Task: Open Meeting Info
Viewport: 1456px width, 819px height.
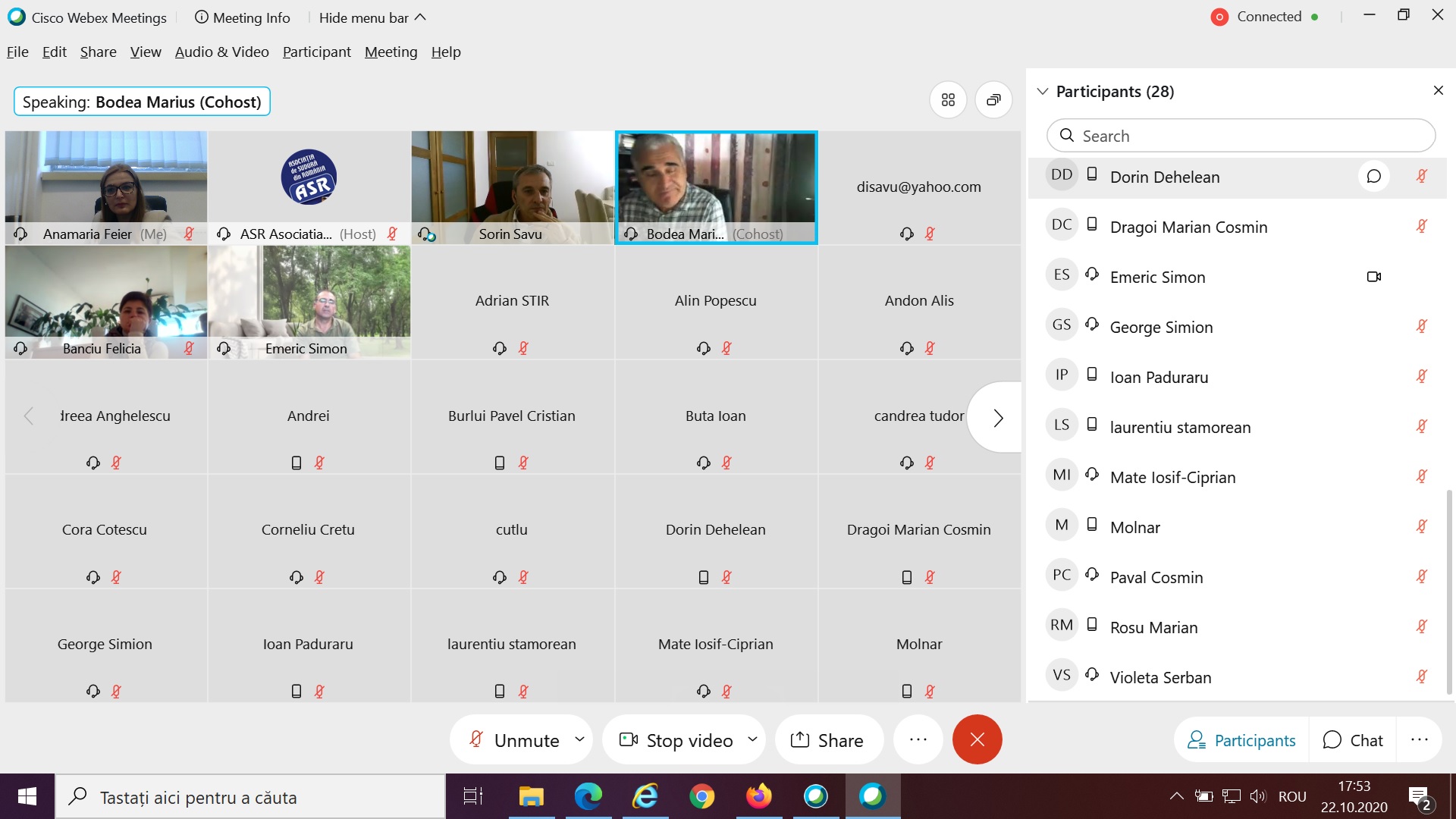Action: click(x=243, y=17)
